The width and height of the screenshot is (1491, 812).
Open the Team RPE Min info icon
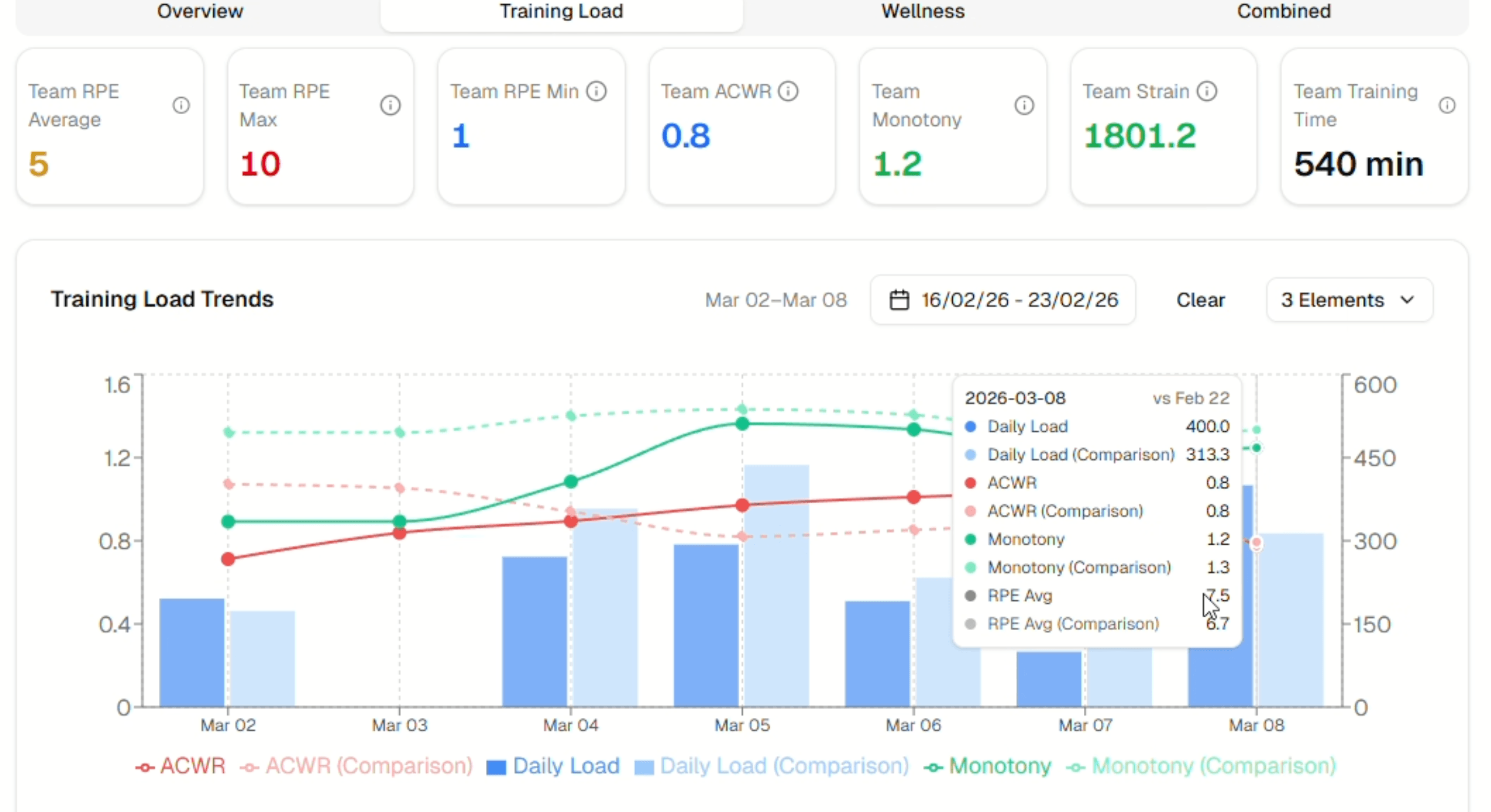597,91
